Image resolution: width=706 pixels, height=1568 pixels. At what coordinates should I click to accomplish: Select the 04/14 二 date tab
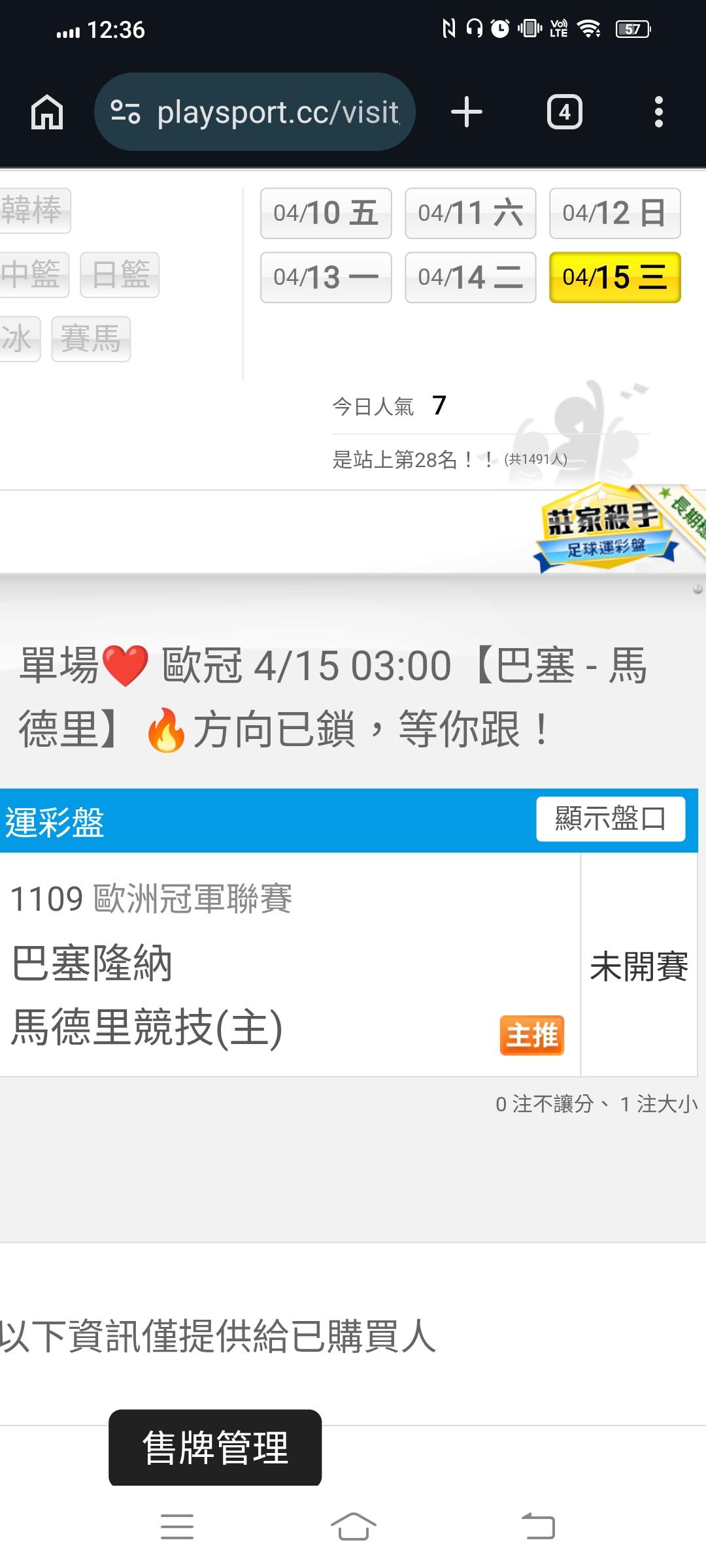[x=471, y=277]
